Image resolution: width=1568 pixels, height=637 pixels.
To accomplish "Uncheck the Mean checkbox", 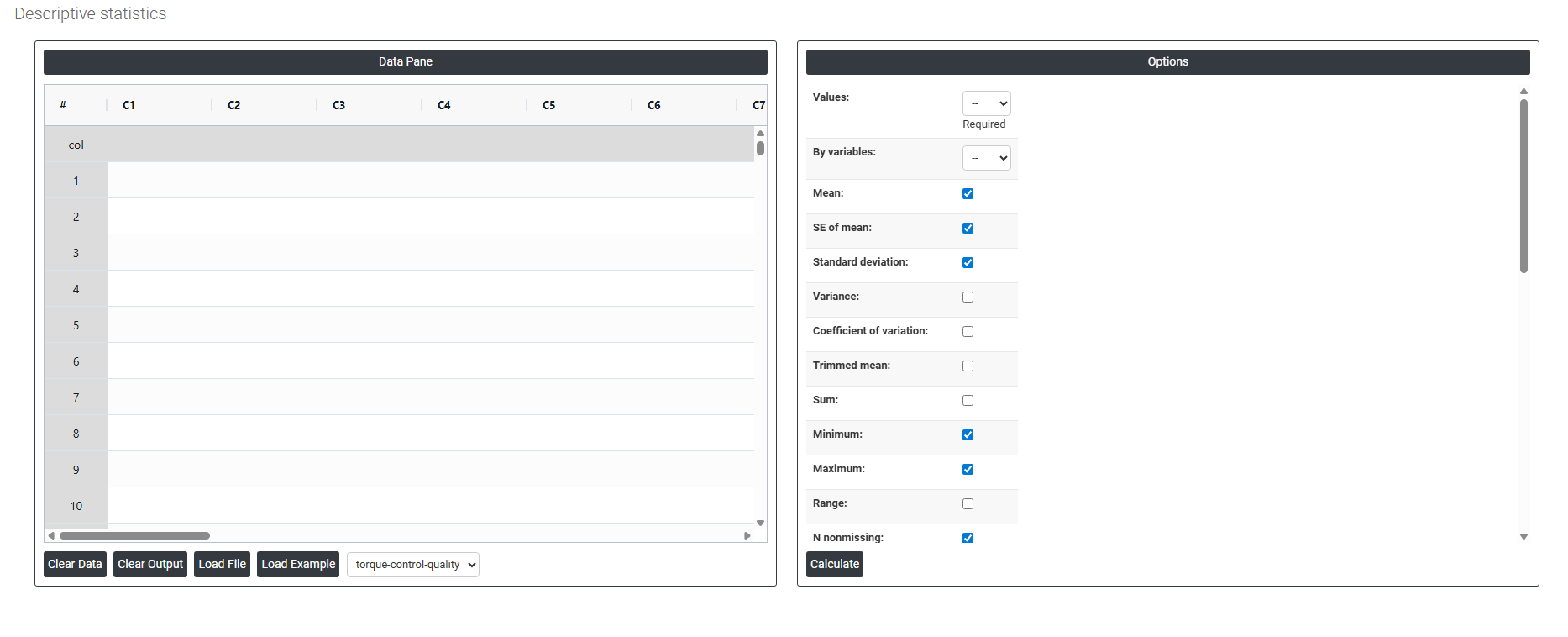I will pyautogui.click(x=968, y=193).
